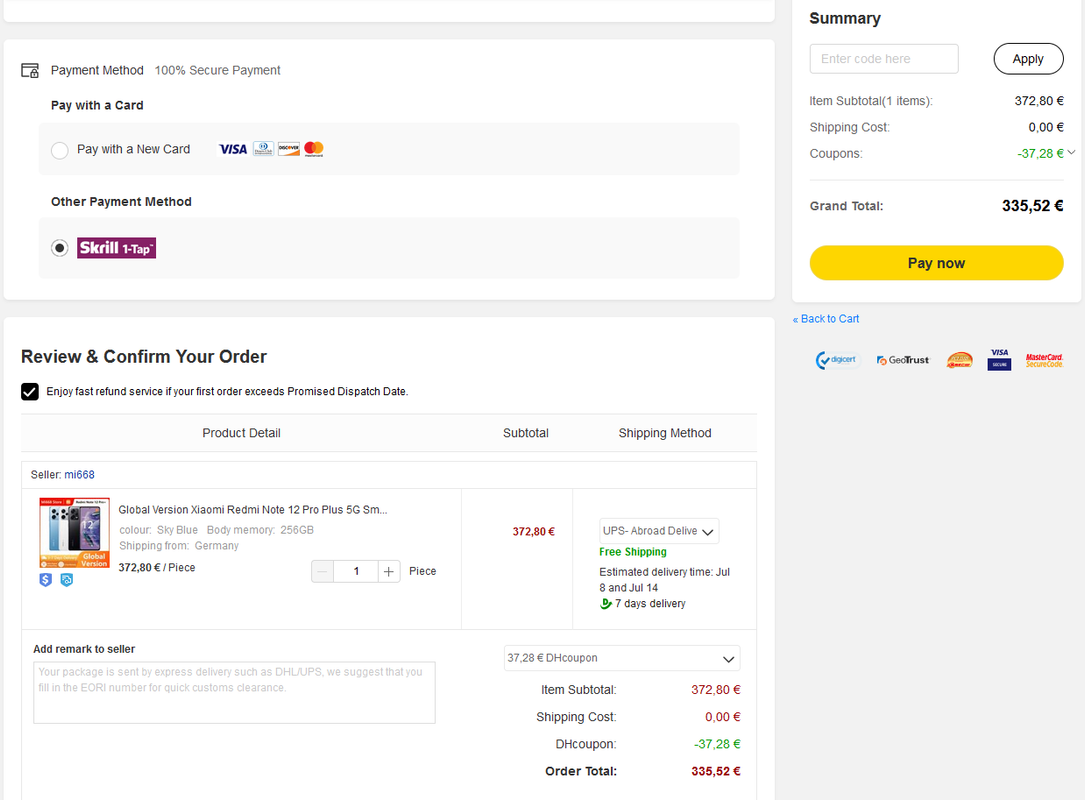
Task: Click the light-blue badge icon under product image
Action: [66, 580]
